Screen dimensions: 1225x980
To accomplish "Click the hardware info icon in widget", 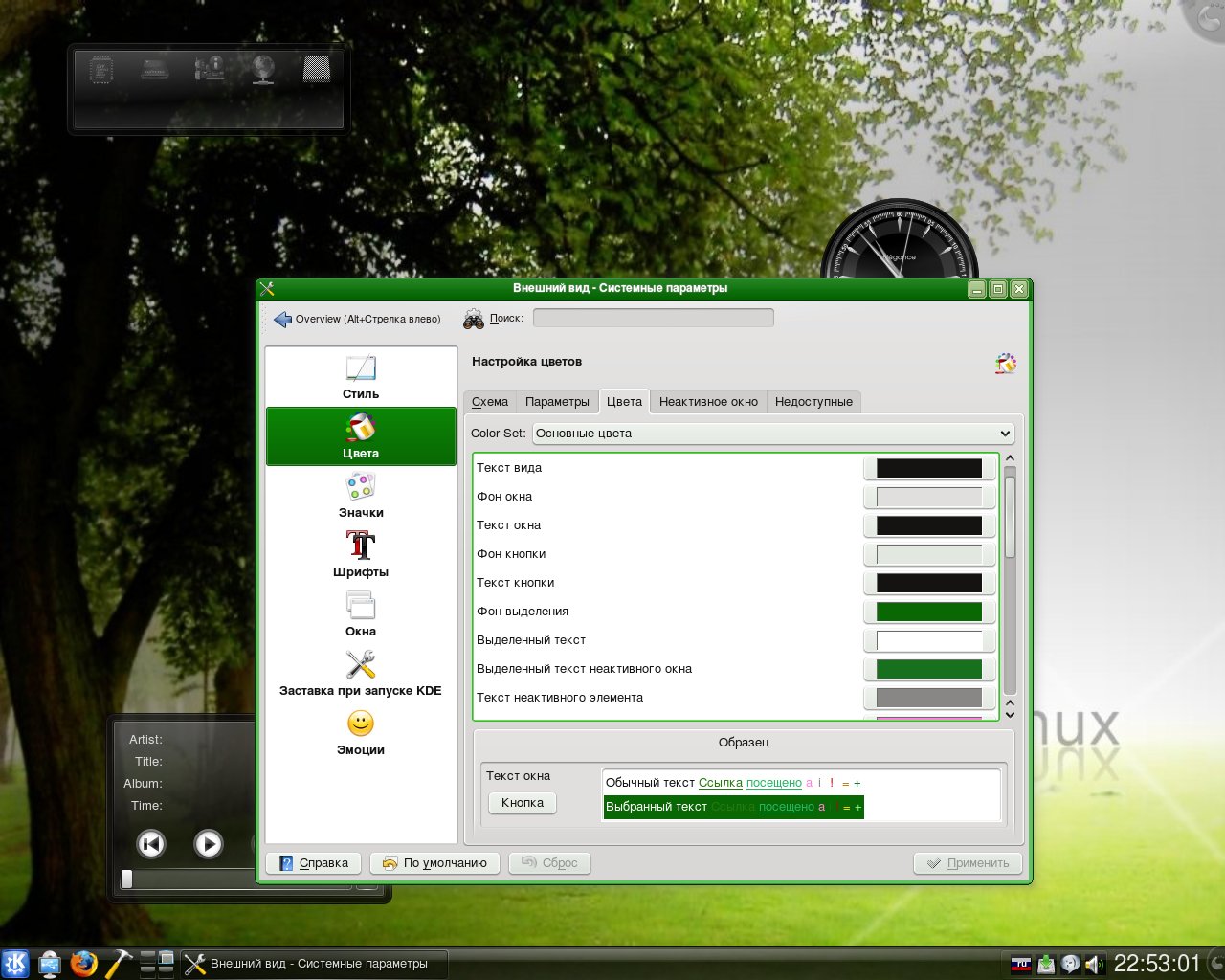I will click(x=210, y=69).
